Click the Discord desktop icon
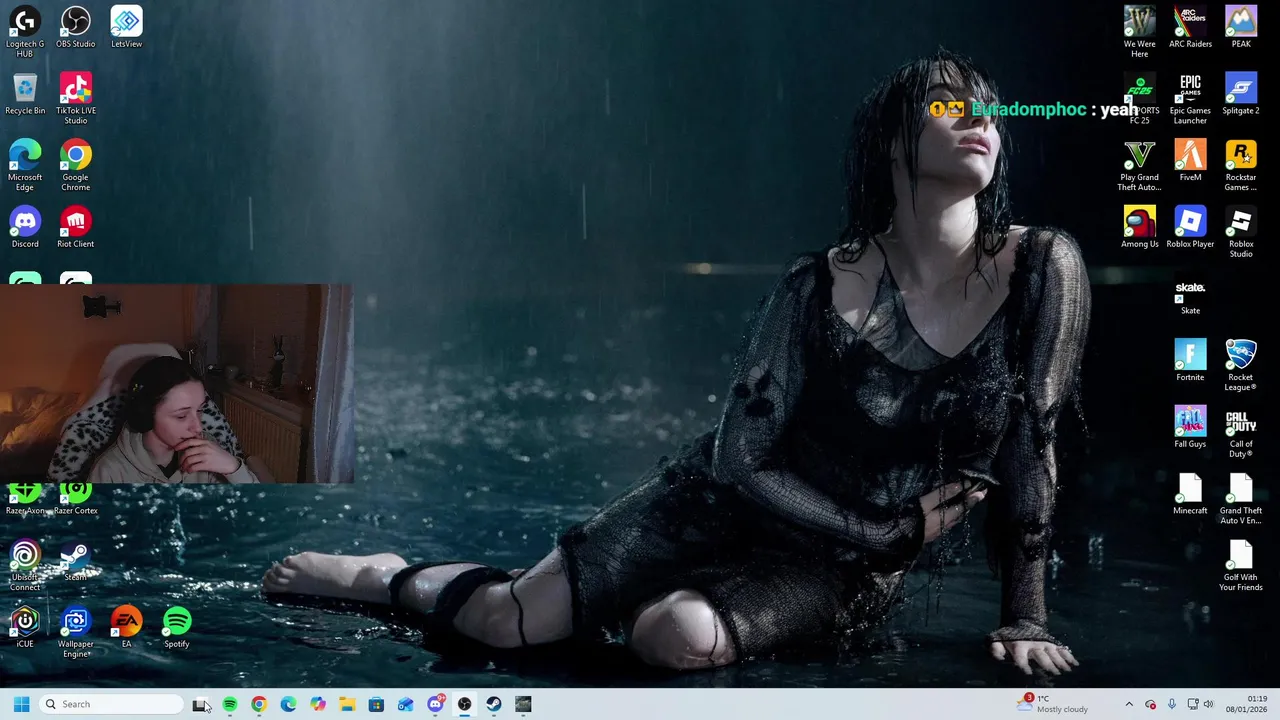The image size is (1280, 720). (x=25, y=228)
